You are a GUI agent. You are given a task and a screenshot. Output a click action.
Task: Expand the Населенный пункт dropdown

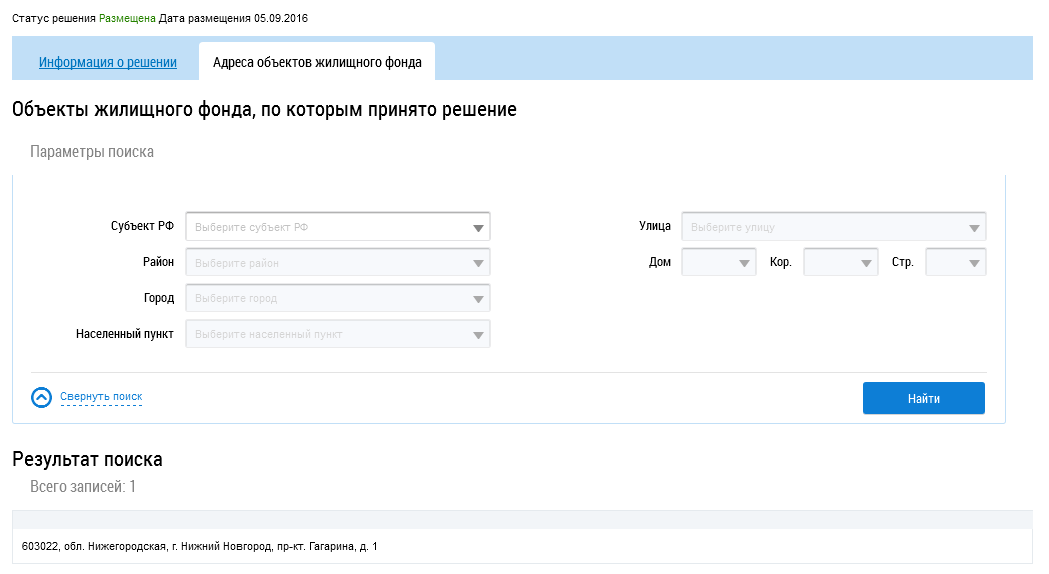pyautogui.click(x=478, y=335)
